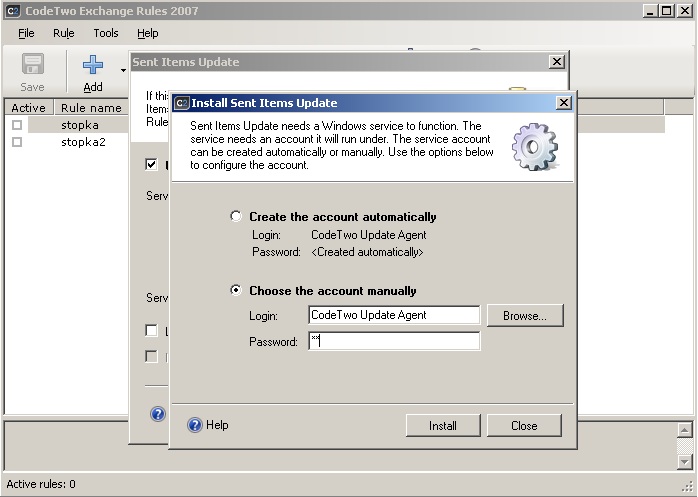Toggle Active checkbox for stopka rule

pos(17,125)
